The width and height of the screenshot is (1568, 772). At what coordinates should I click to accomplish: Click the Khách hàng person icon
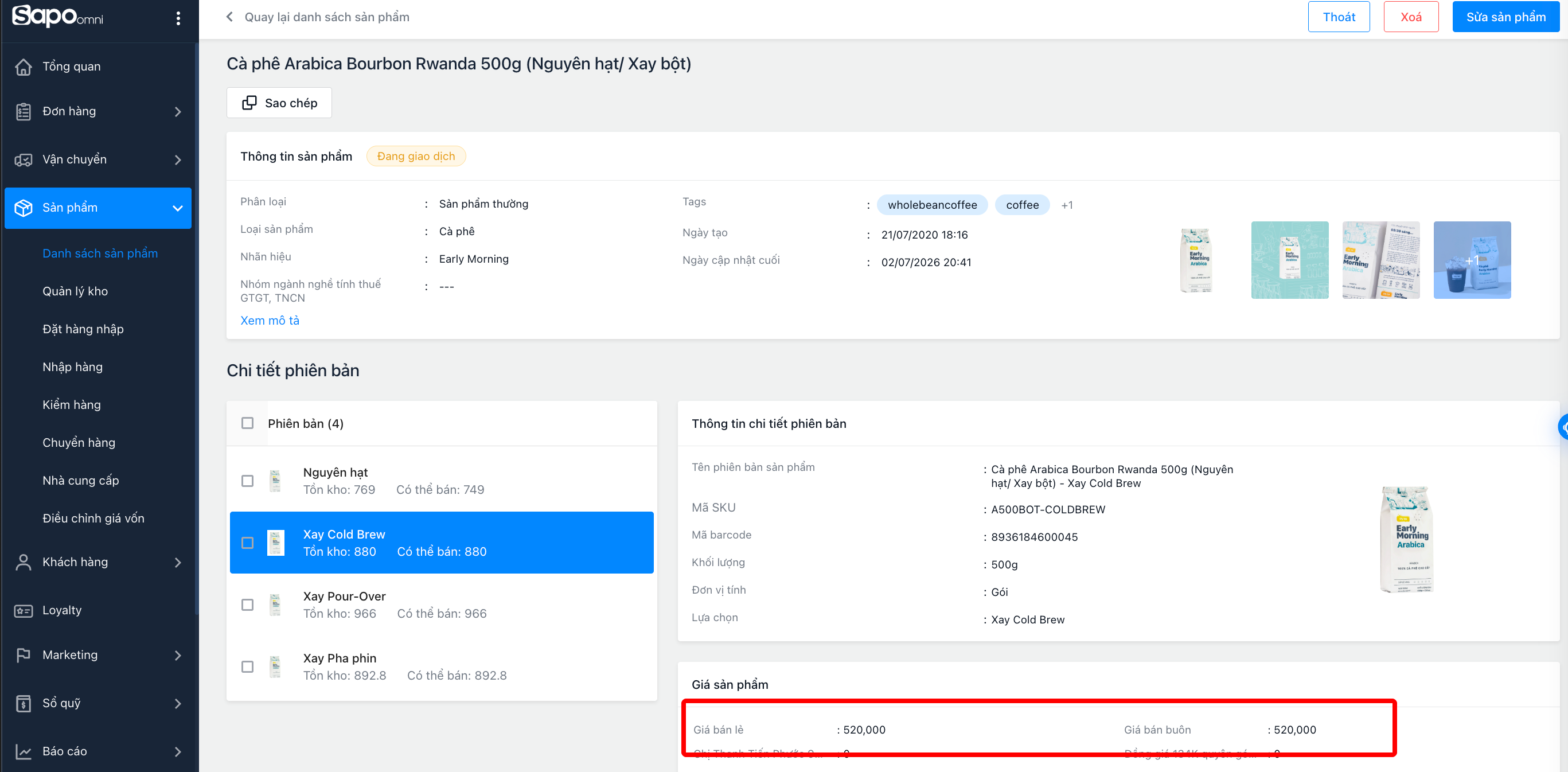tap(23, 562)
